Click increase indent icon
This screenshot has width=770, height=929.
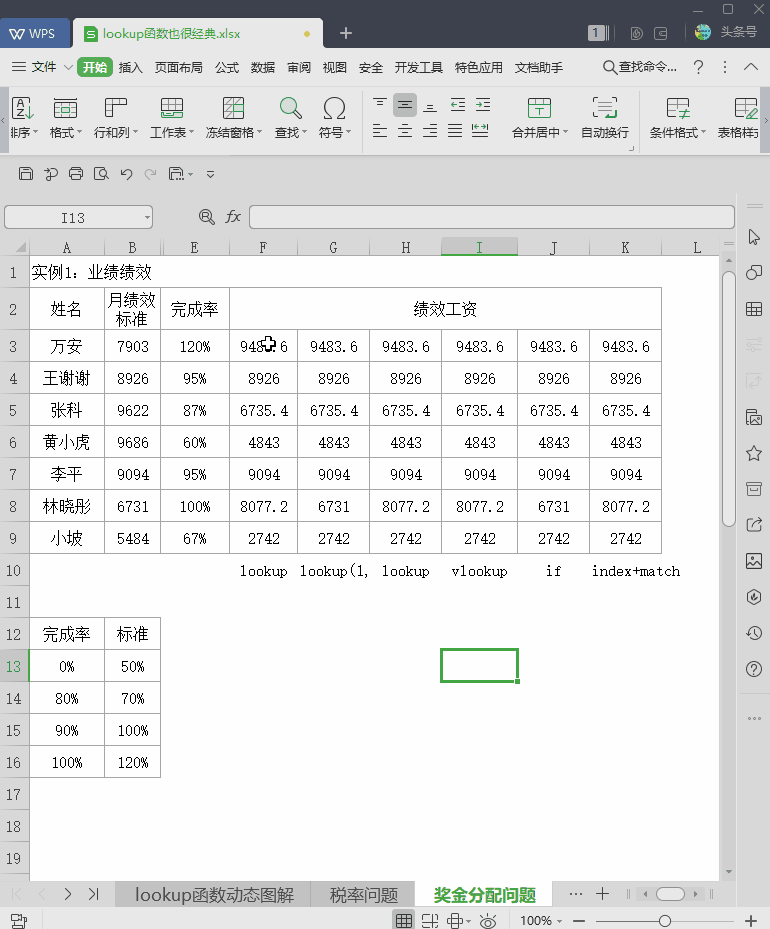coord(483,105)
